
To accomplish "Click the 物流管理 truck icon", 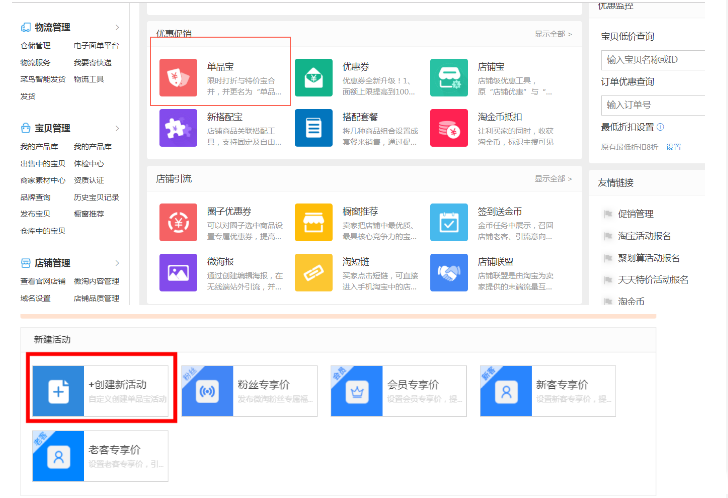I will tap(26, 27).
